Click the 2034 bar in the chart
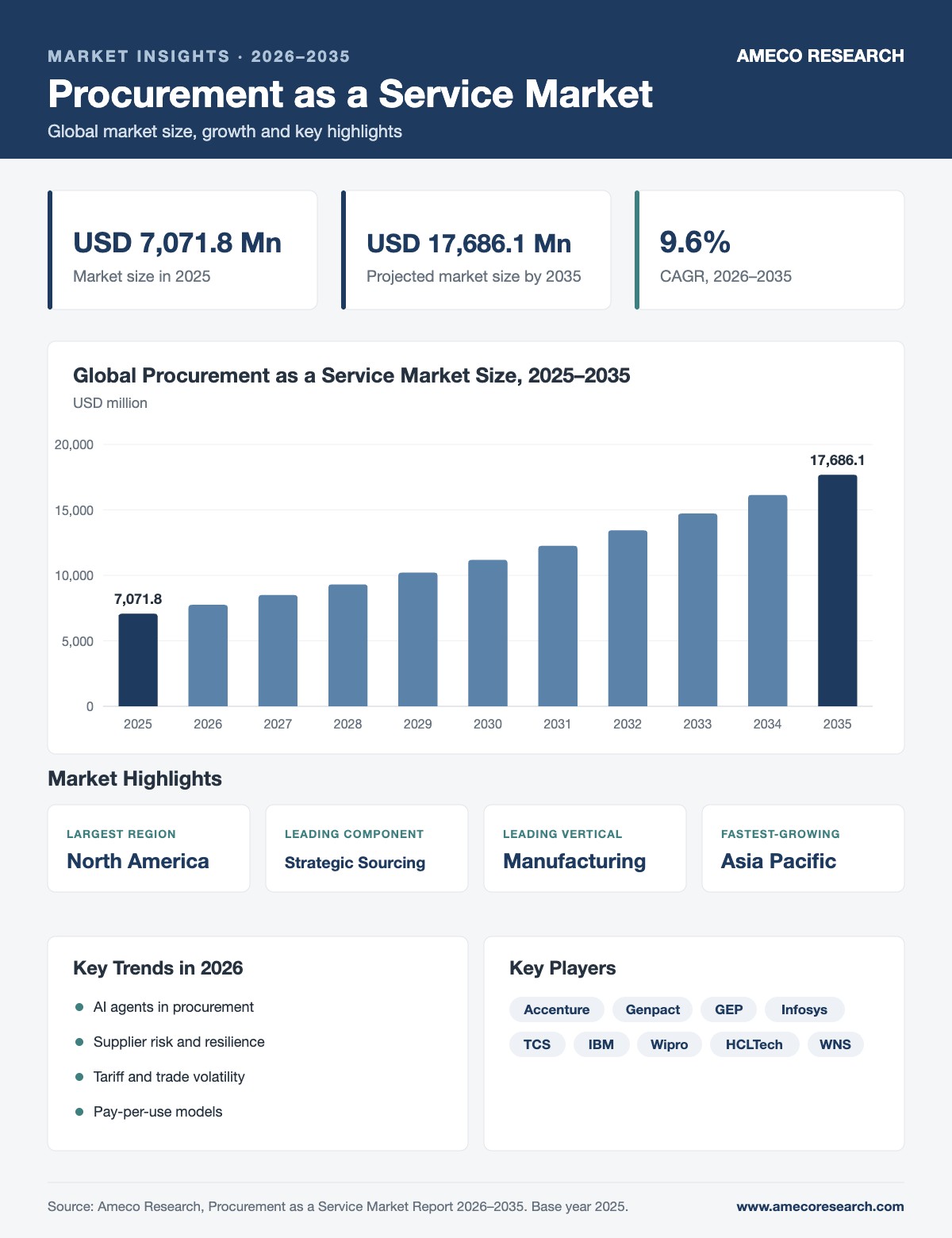Image resolution: width=952 pixels, height=1238 pixels. (x=767, y=601)
